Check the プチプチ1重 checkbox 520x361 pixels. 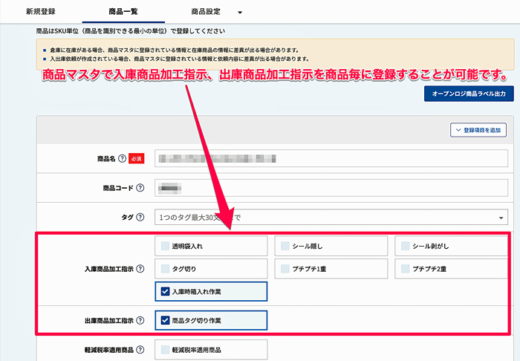click(x=285, y=269)
